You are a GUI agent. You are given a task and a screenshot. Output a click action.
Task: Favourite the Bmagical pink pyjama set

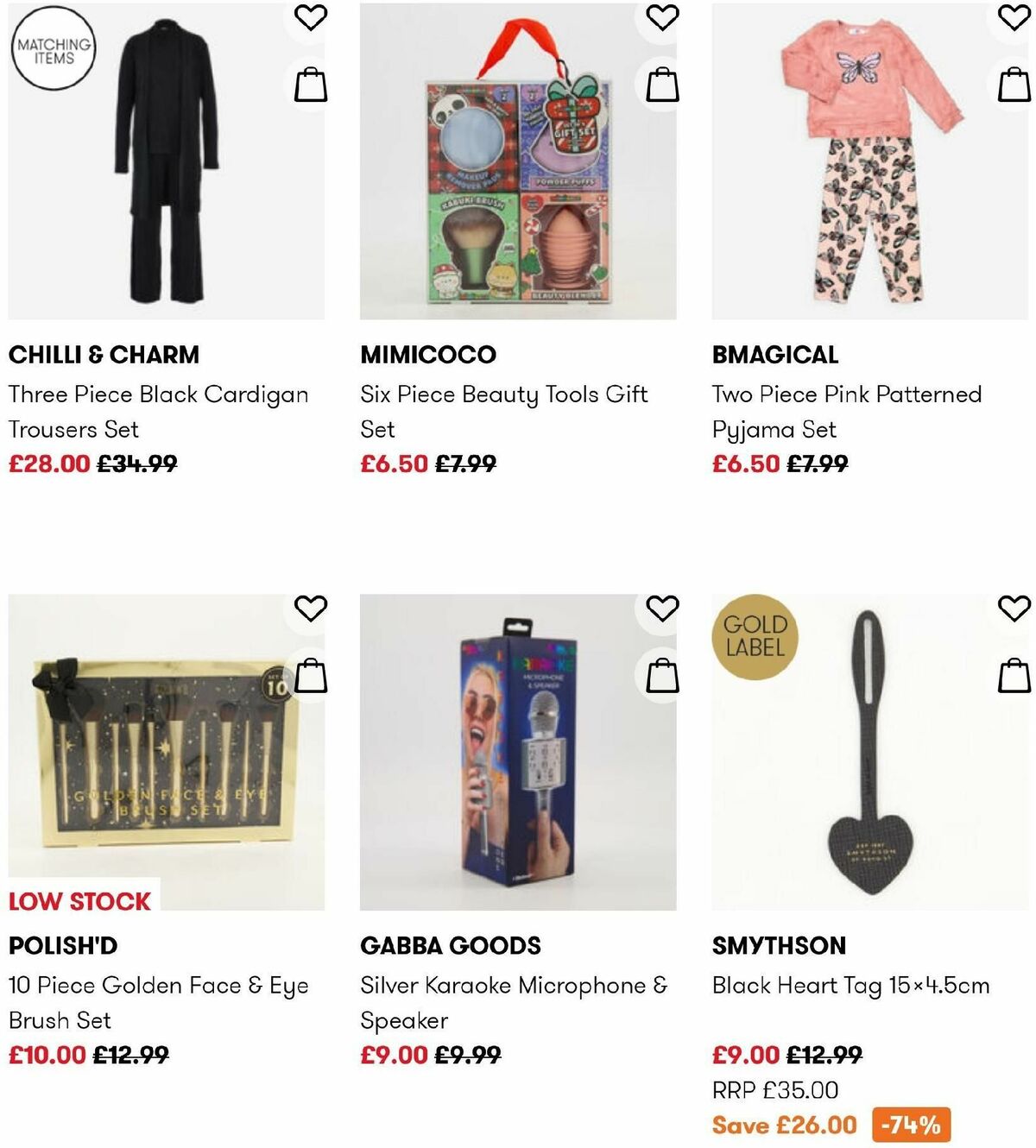click(x=1013, y=18)
